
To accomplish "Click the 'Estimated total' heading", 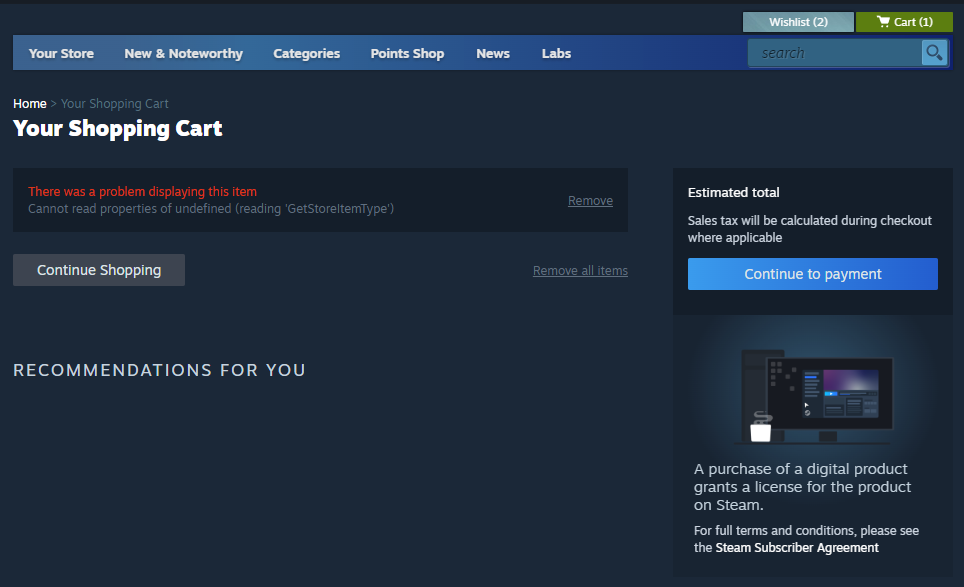I will point(733,192).
